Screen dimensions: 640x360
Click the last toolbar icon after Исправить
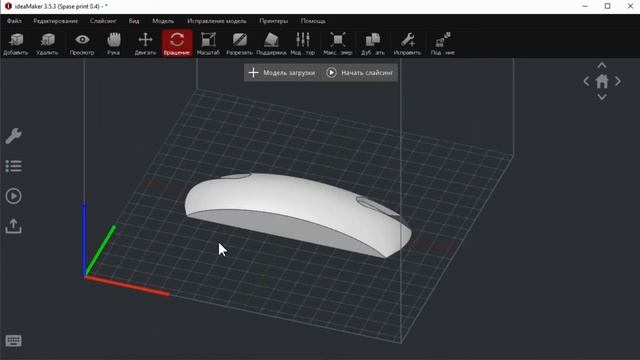pos(442,43)
